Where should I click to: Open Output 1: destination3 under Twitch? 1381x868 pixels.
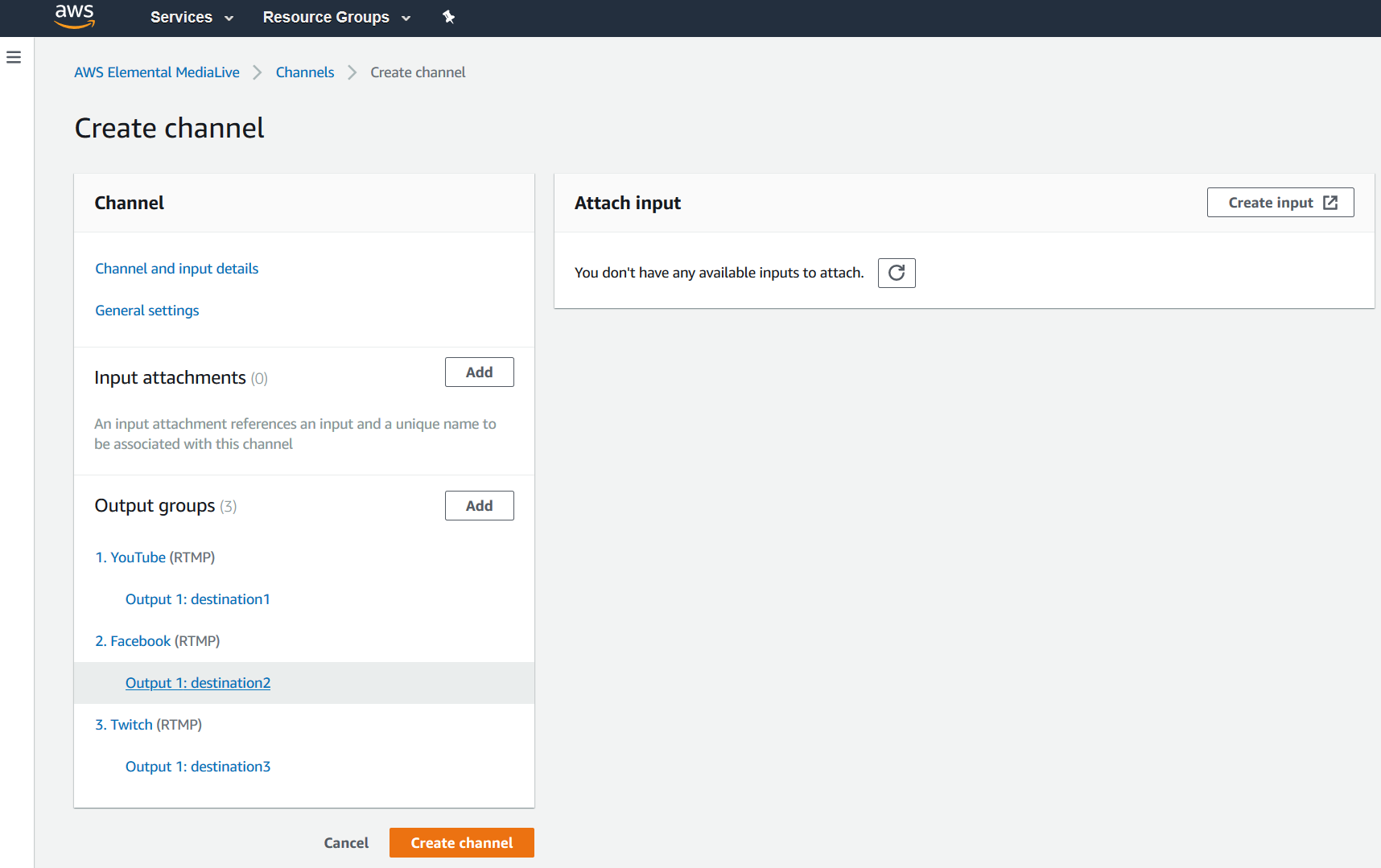tap(198, 767)
